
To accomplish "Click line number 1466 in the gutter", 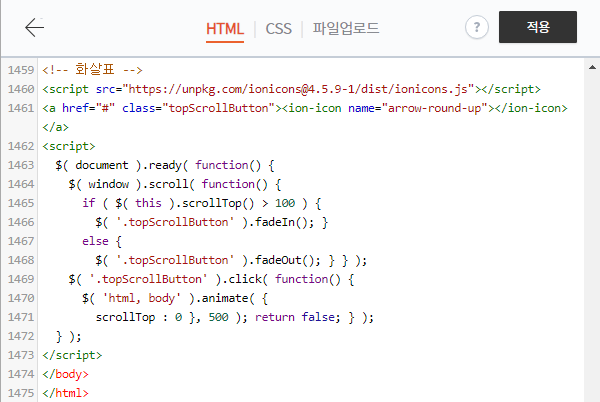I will (x=21, y=222).
